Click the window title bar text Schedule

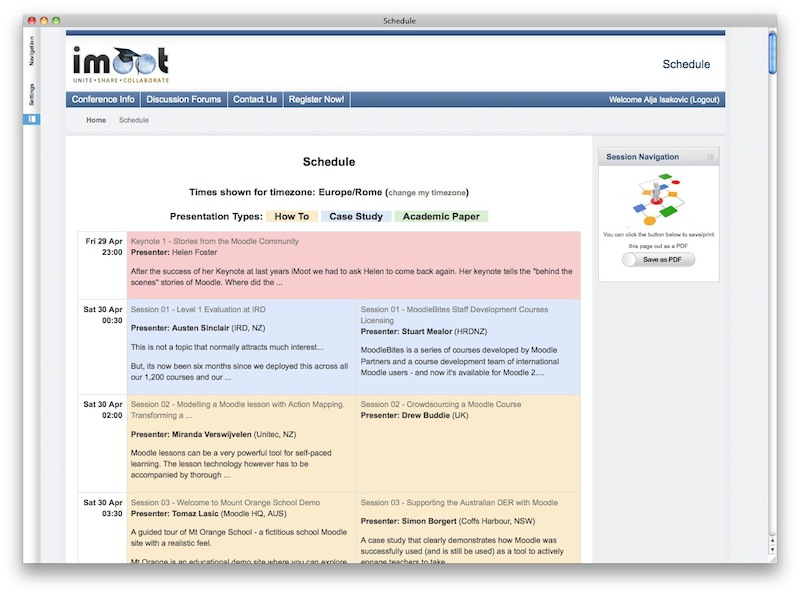[x=399, y=21]
